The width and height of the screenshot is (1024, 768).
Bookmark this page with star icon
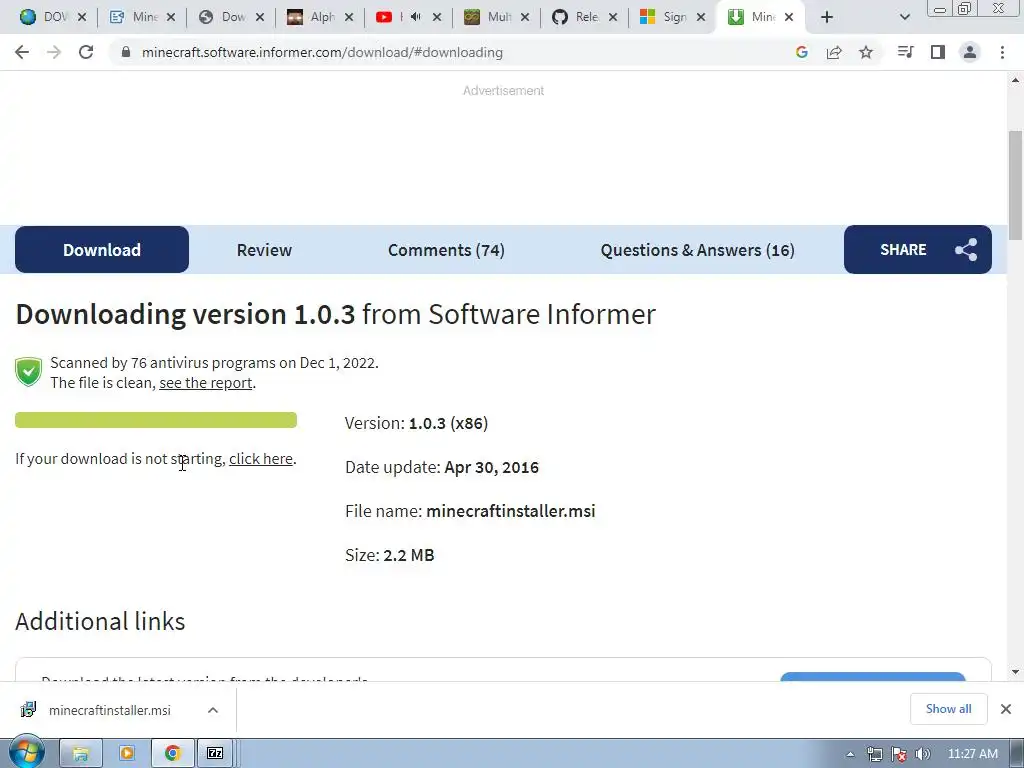[866, 52]
